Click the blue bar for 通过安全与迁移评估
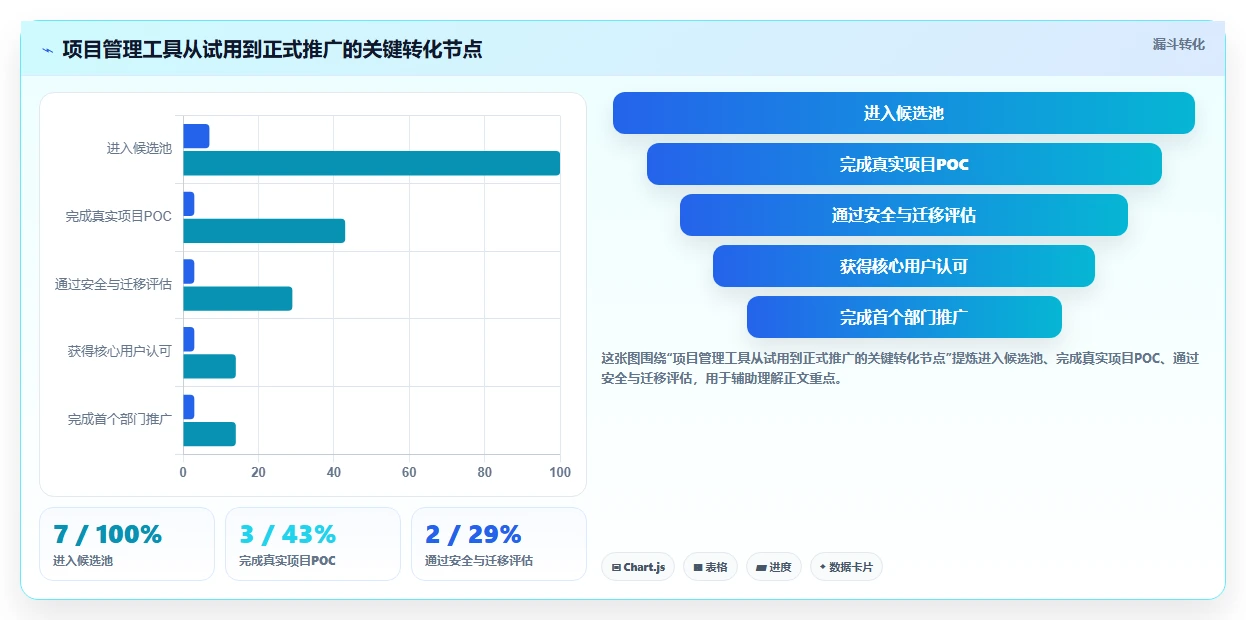Viewport: 1246px width, 620px height. [x=189, y=271]
